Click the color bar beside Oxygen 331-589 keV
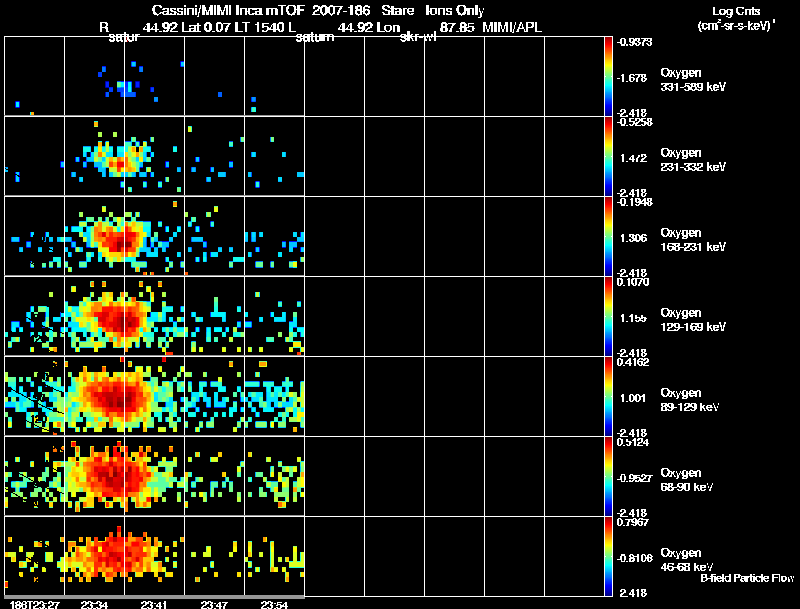 [608, 76]
